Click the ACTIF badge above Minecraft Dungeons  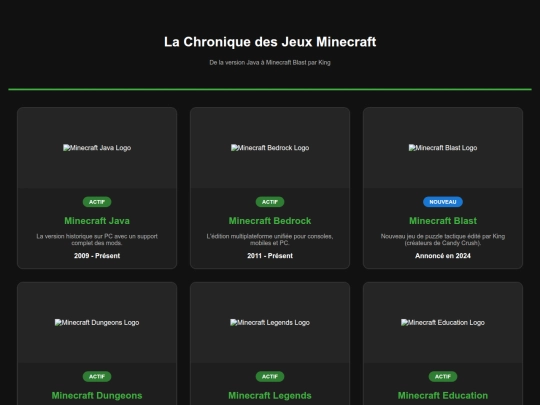pyautogui.click(x=97, y=376)
